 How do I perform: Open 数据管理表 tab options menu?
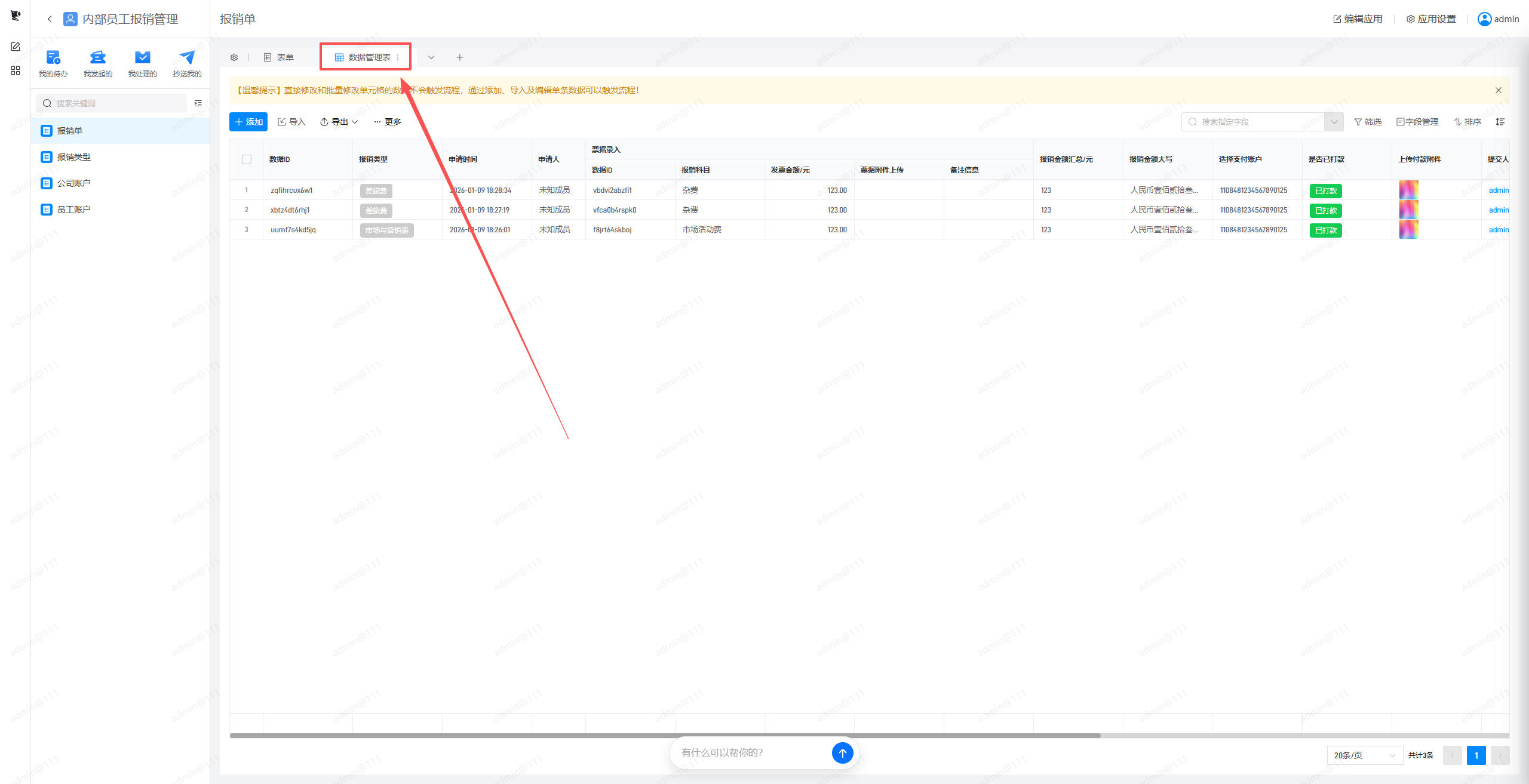398,57
